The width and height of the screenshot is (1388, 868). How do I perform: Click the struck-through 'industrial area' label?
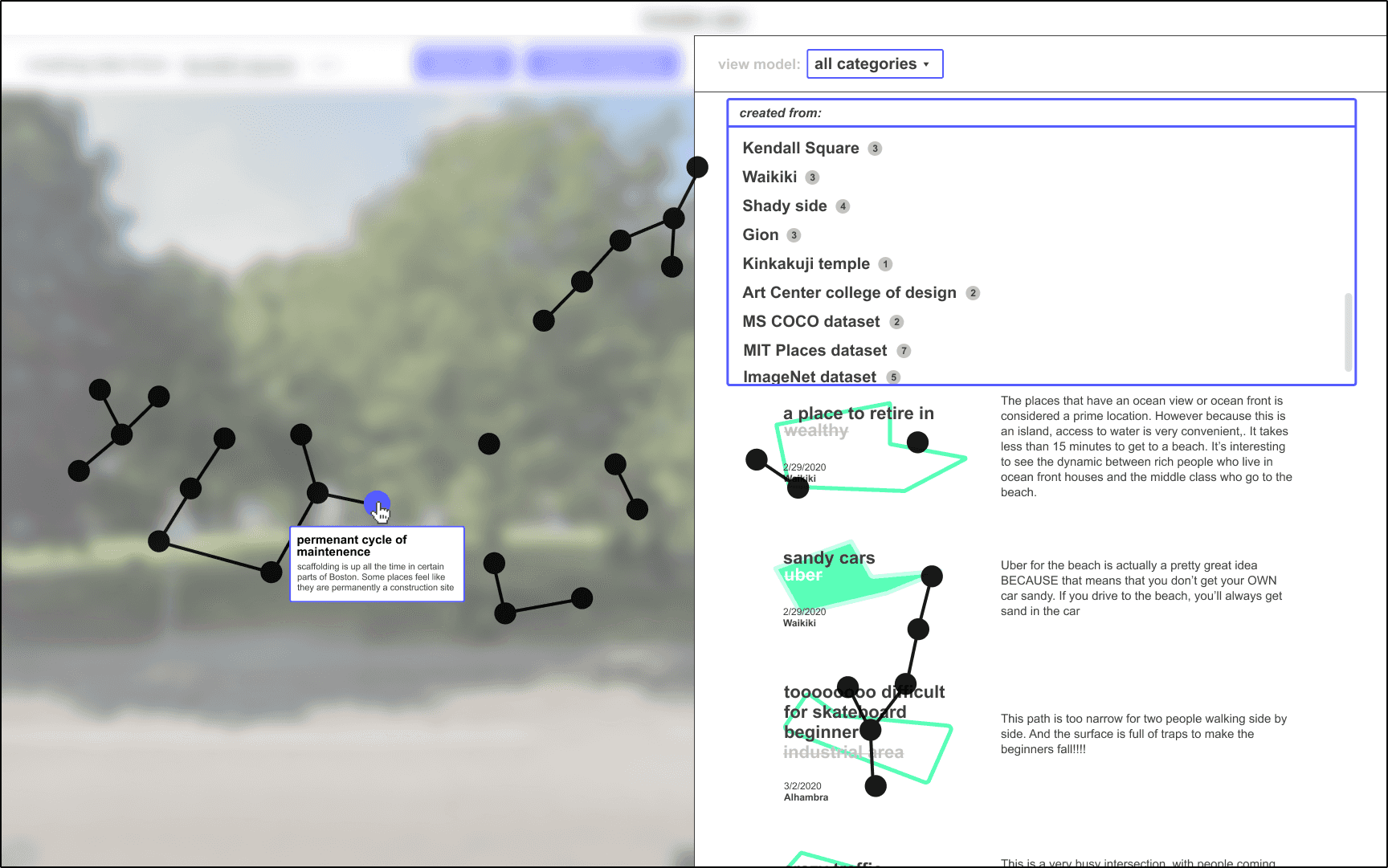click(x=843, y=752)
